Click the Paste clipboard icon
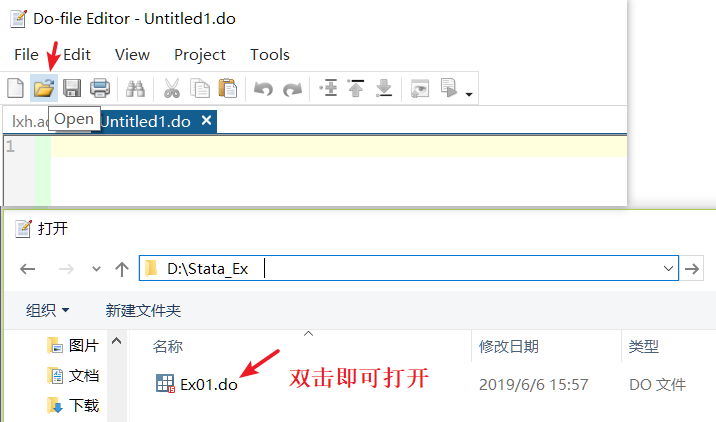The width and height of the screenshot is (716, 422). point(228,88)
